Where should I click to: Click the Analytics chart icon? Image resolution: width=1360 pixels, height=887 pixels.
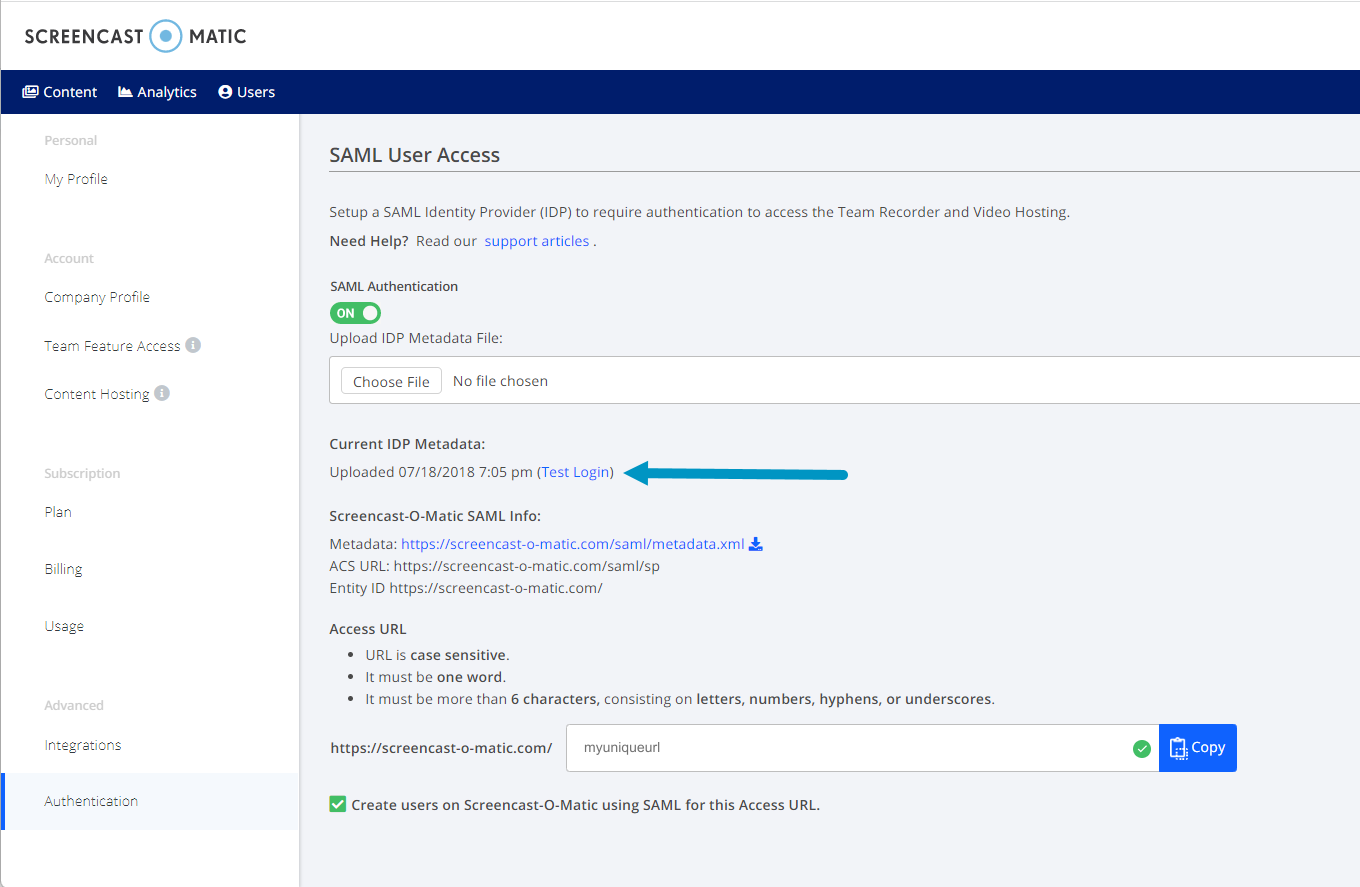click(x=125, y=92)
